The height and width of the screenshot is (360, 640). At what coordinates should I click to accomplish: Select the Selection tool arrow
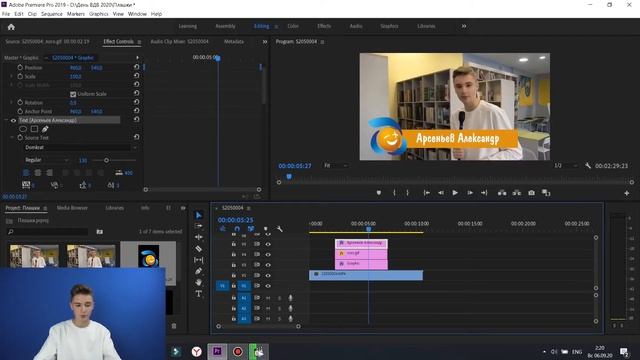tap(198, 215)
